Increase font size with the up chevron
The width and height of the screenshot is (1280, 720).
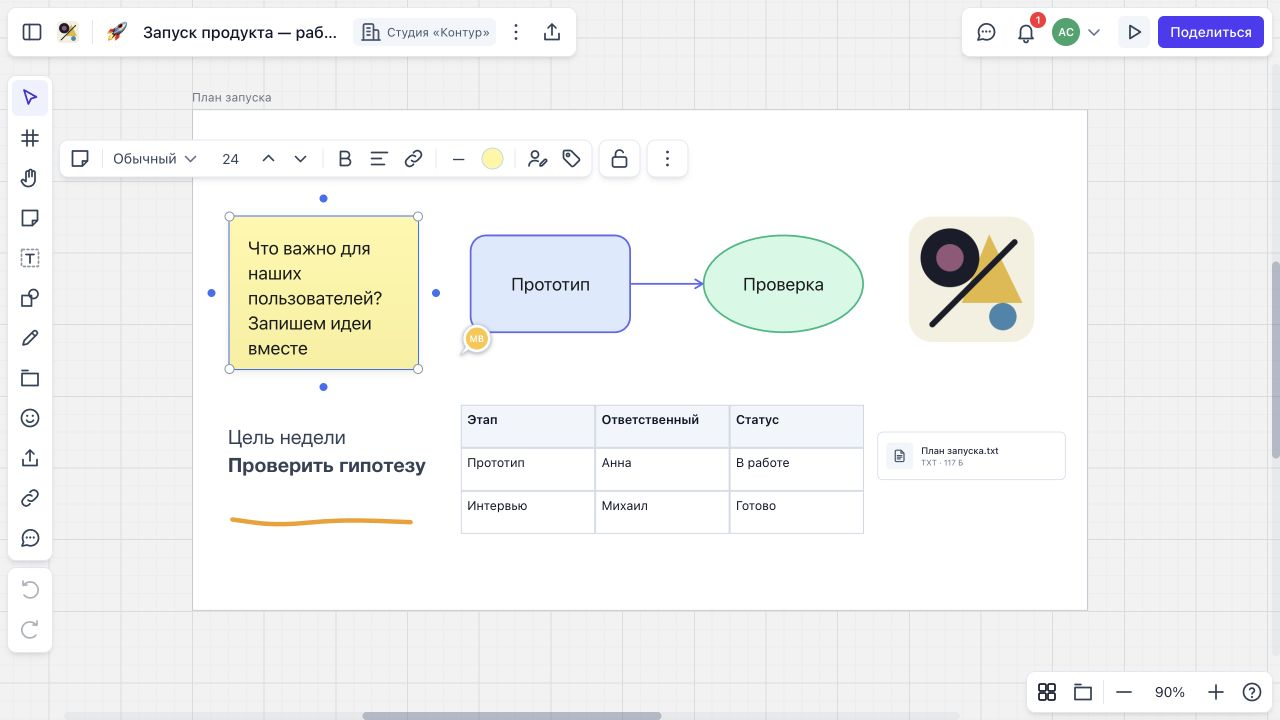[268, 159]
